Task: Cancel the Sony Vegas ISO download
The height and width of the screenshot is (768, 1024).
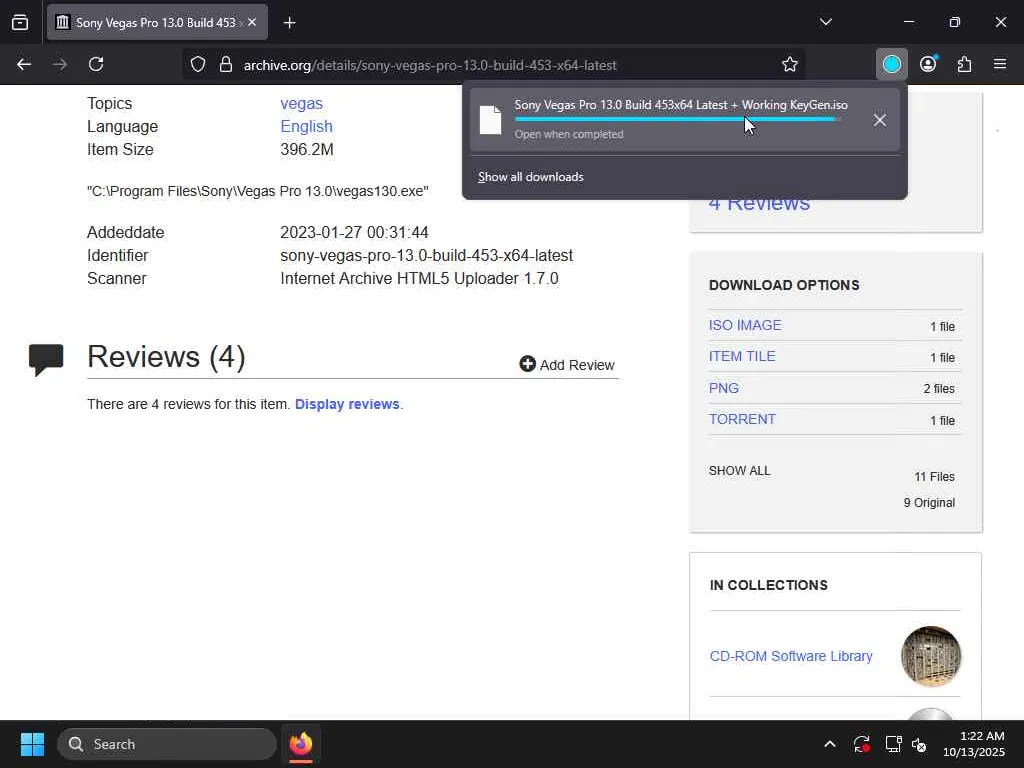Action: pyautogui.click(x=880, y=120)
